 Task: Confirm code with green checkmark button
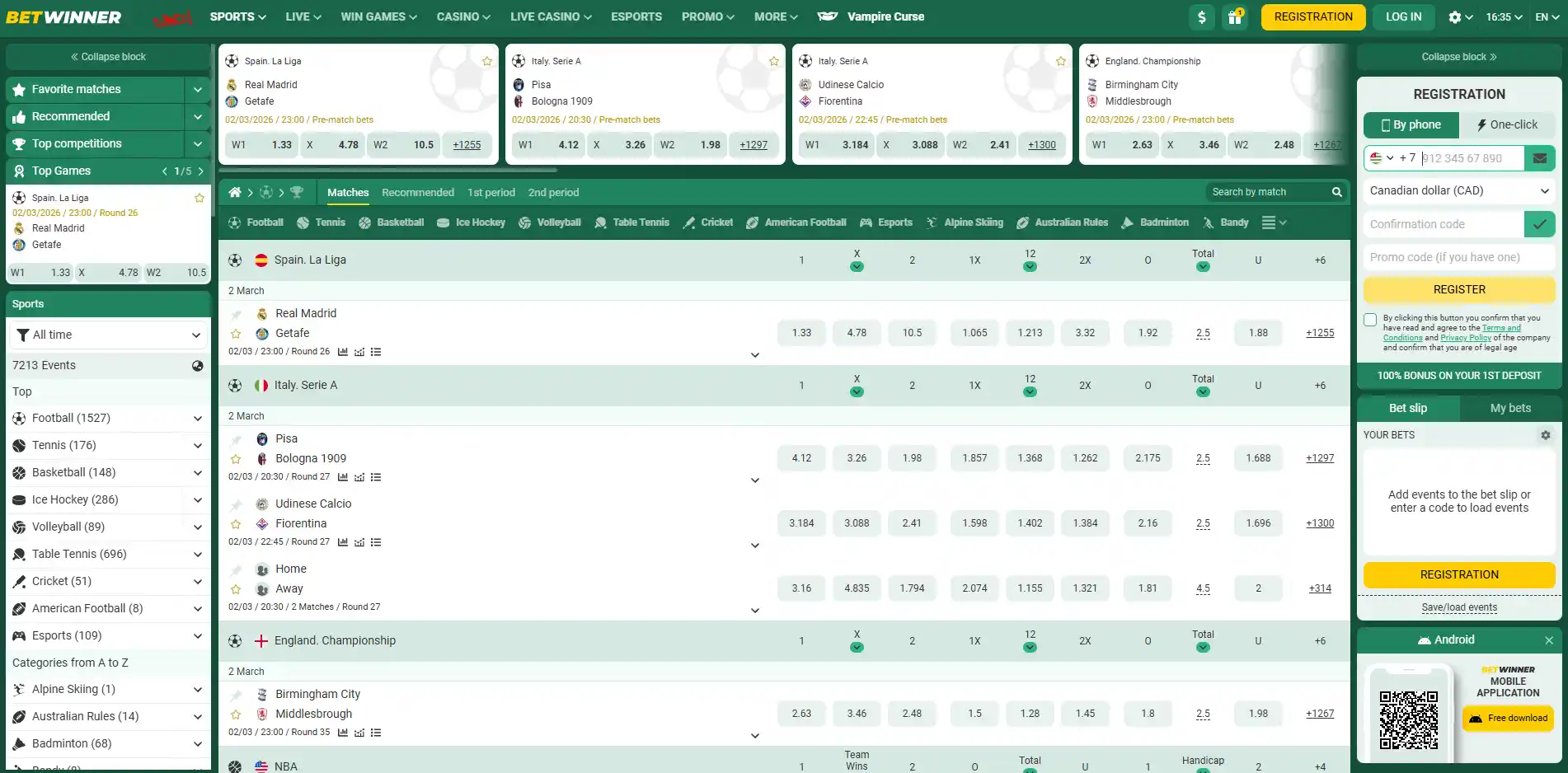click(x=1539, y=224)
